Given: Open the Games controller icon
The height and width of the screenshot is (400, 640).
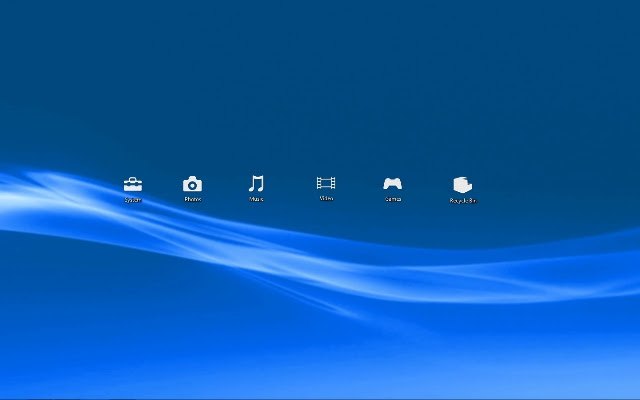Looking at the screenshot, I should [393, 184].
